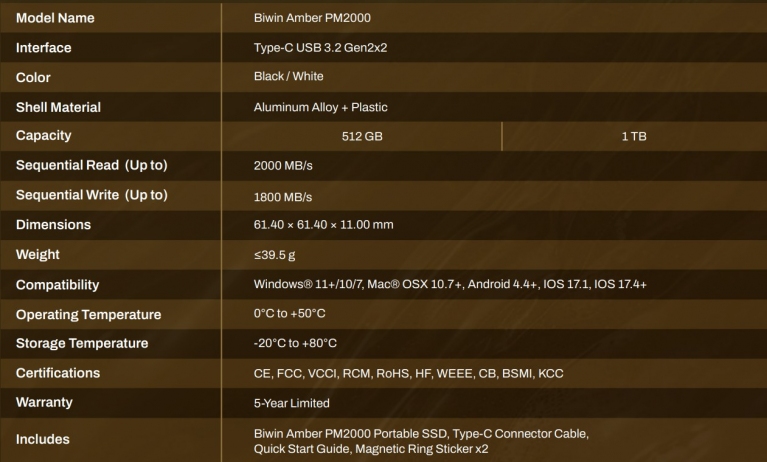This screenshot has width=767, height=462.
Task: Click the 'Certifications' row label
Action: point(58,373)
